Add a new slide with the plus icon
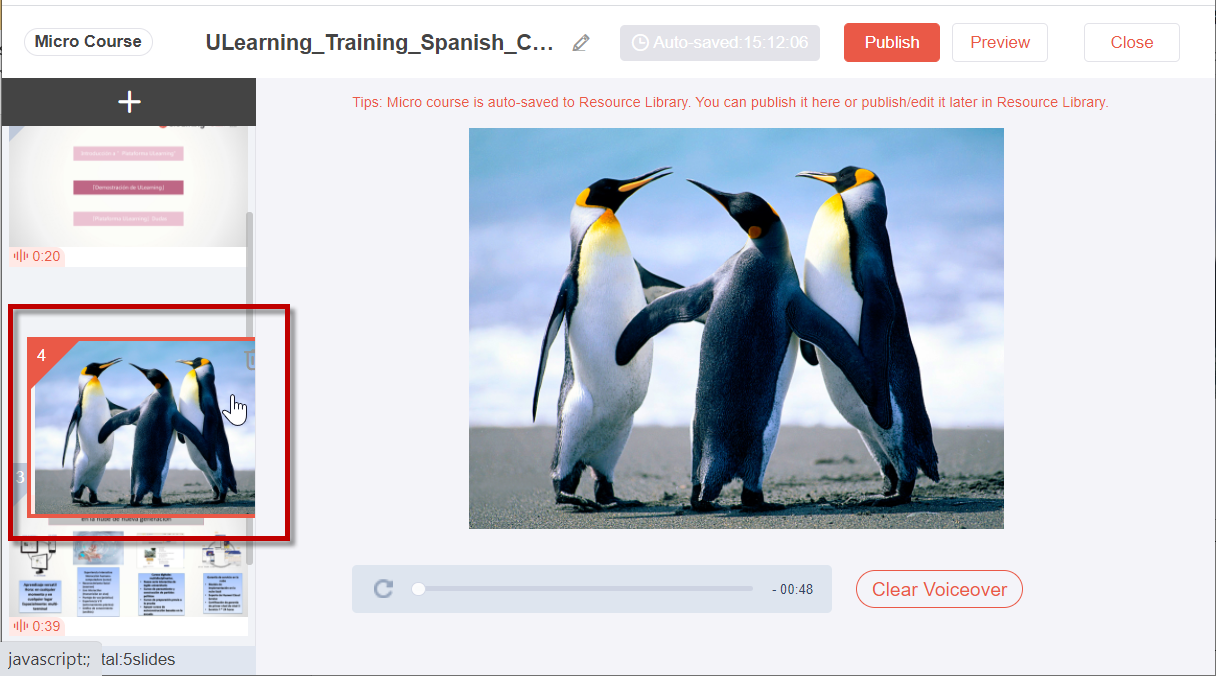This screenshot has height=676, width=1216. 129,102
